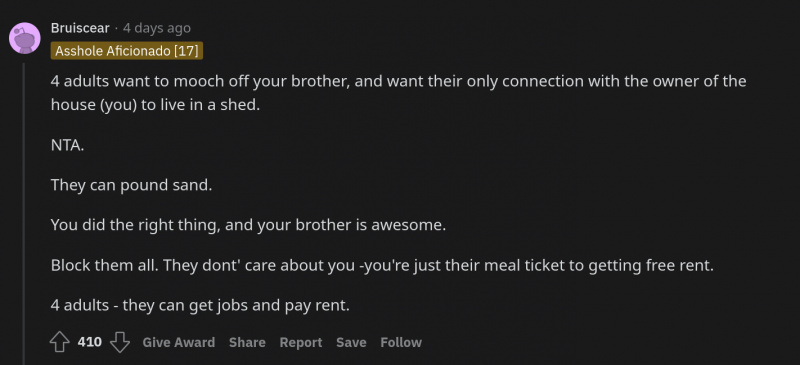Click the They can pound sand line
Viewport: 800px width, 365px height.
(131, 185)
